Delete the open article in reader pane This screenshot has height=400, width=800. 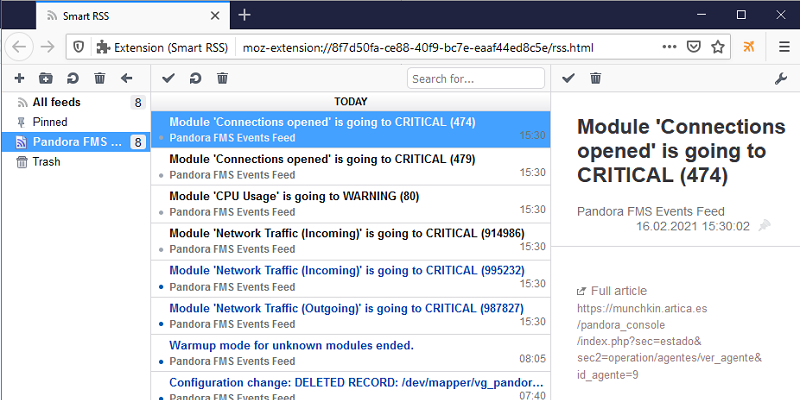coord(595,78)
